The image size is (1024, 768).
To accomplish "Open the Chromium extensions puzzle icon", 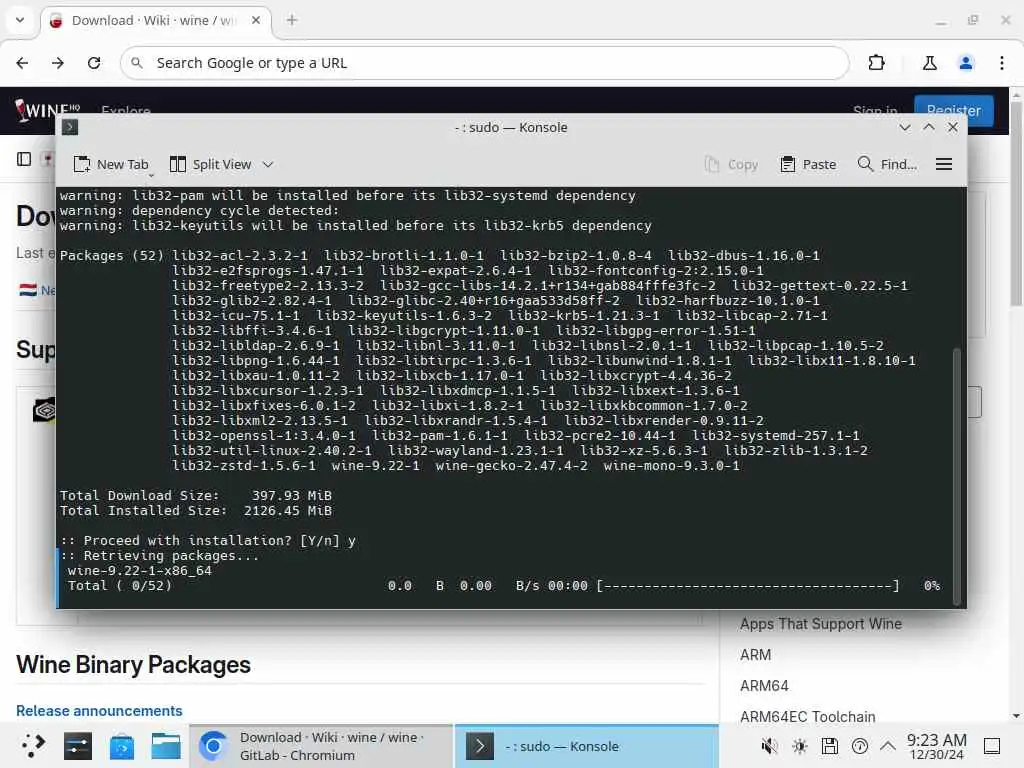I will (x=876, y=63).
